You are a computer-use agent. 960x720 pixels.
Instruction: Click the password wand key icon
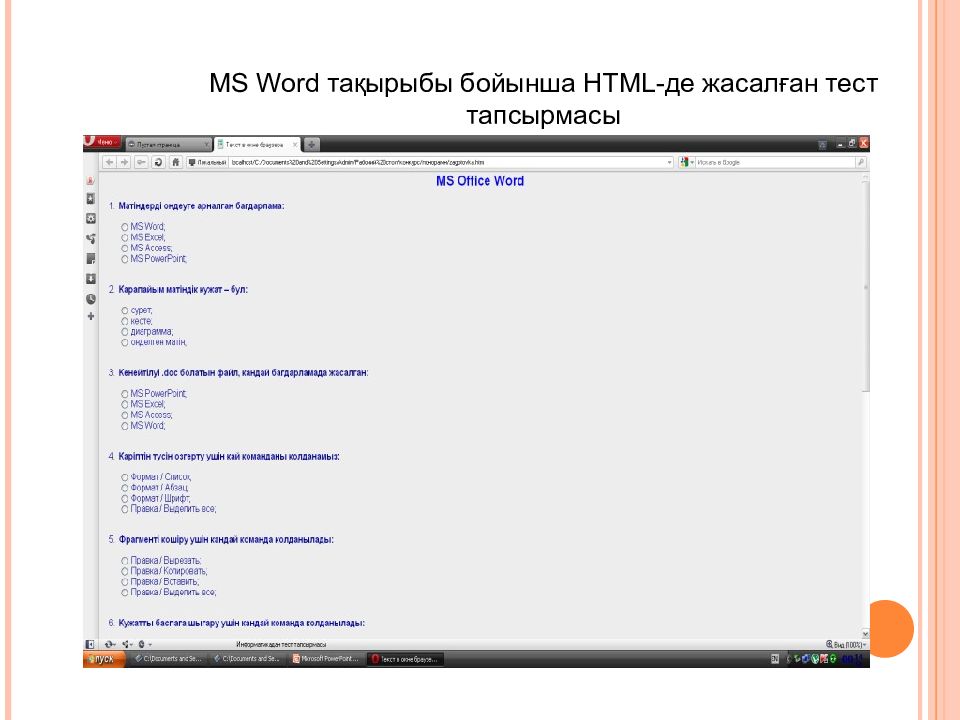[141, 162]
